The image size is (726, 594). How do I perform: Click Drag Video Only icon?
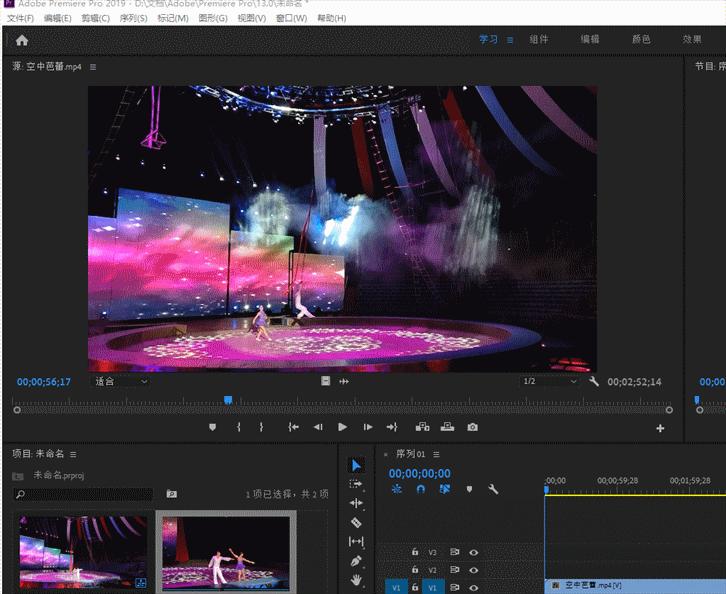(325, 381)
